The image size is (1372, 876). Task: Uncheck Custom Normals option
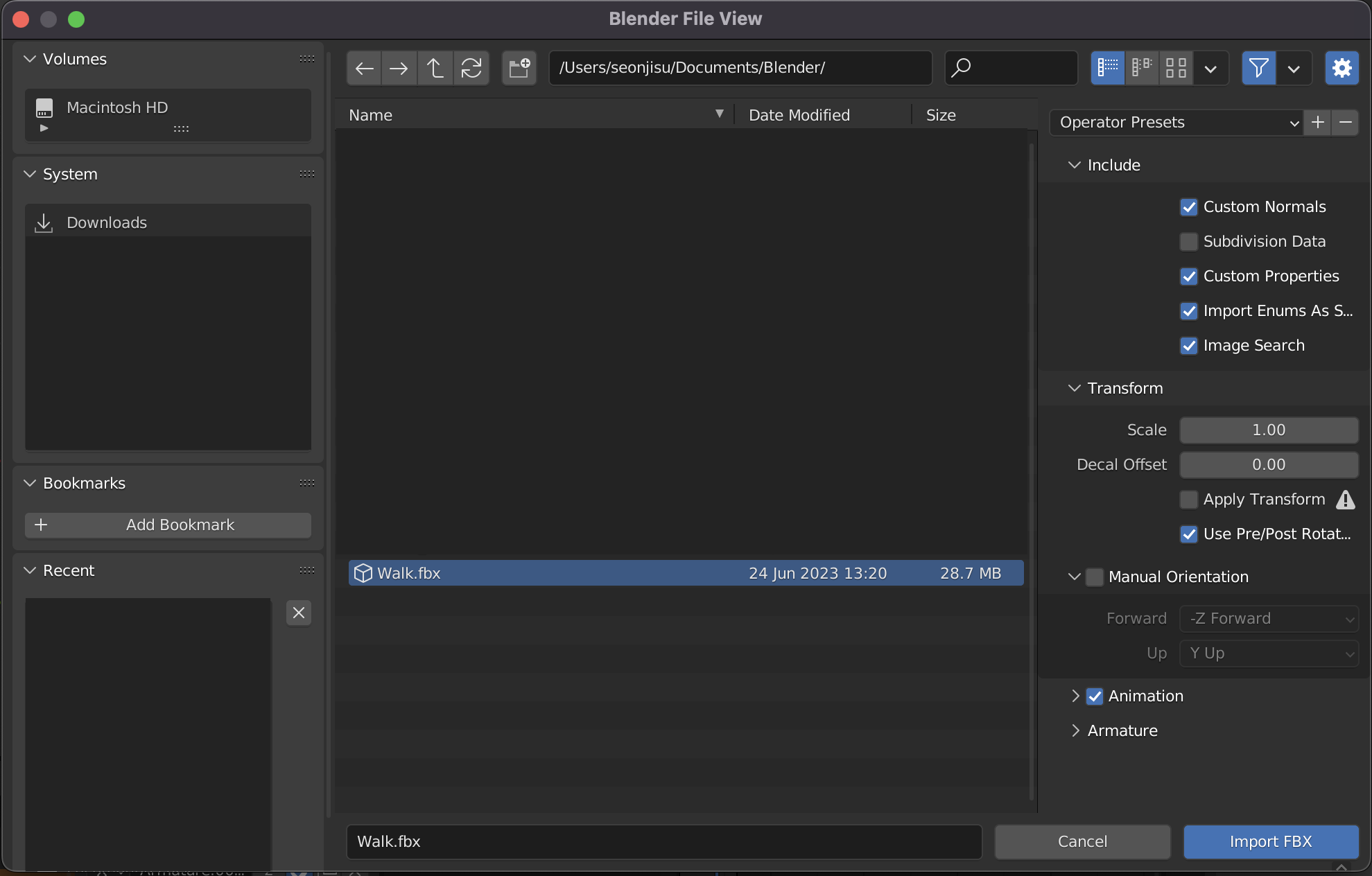point(1189,207)
